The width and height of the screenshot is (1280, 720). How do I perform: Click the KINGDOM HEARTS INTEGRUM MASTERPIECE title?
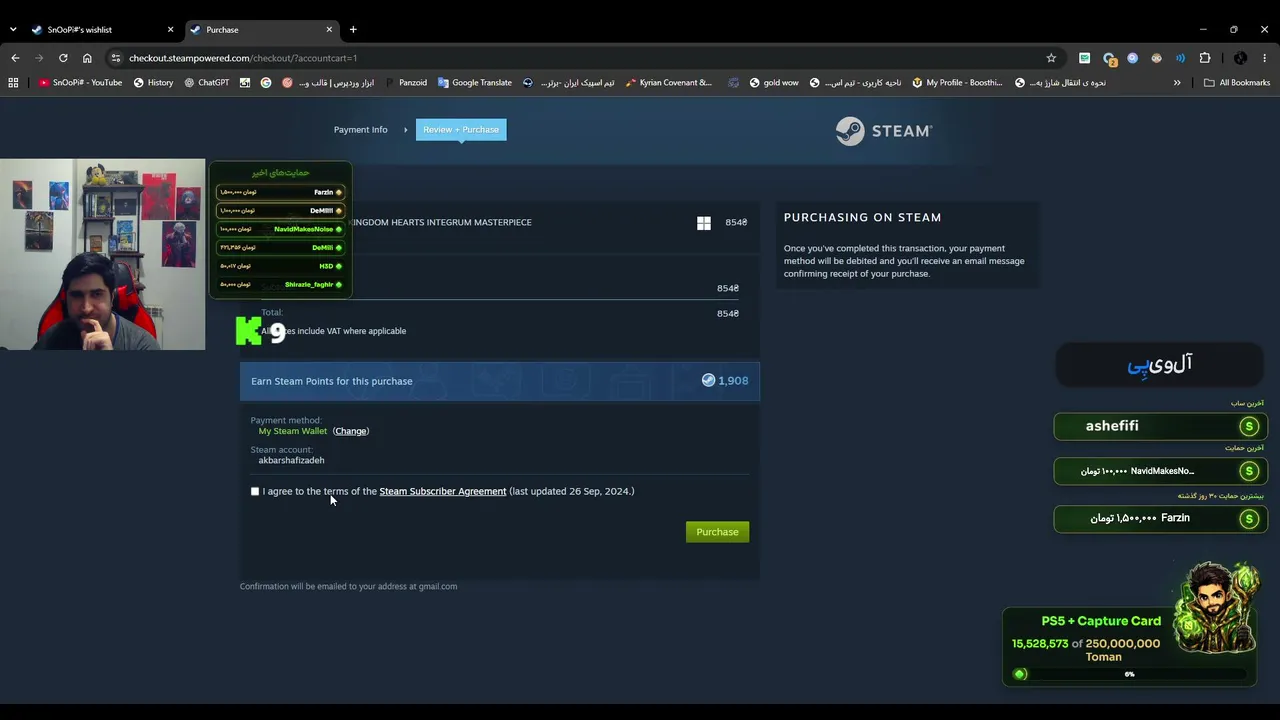coord(442,223)
